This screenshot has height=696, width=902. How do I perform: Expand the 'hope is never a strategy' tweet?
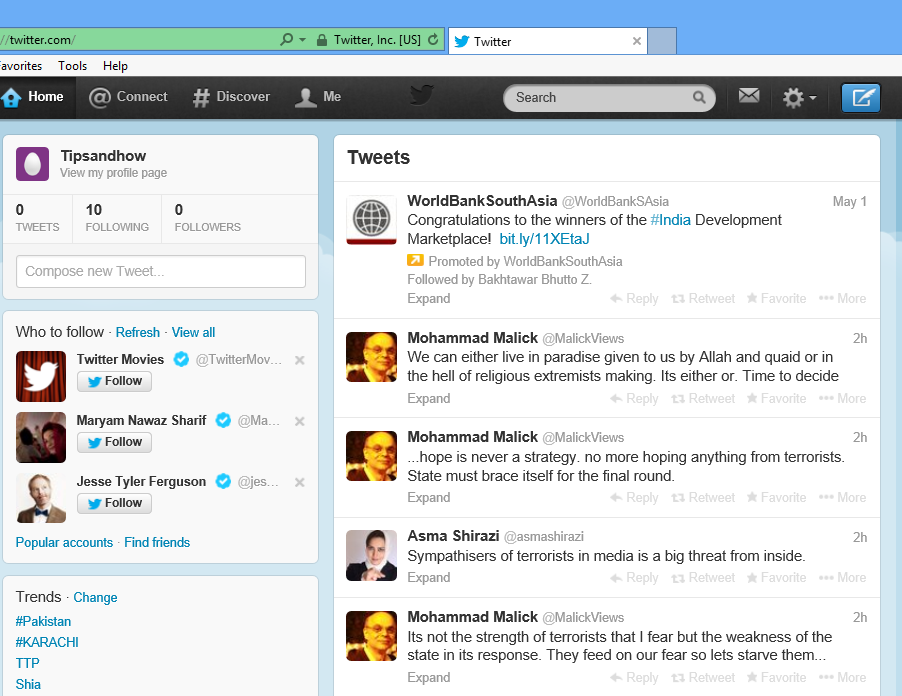coord(429,498)
